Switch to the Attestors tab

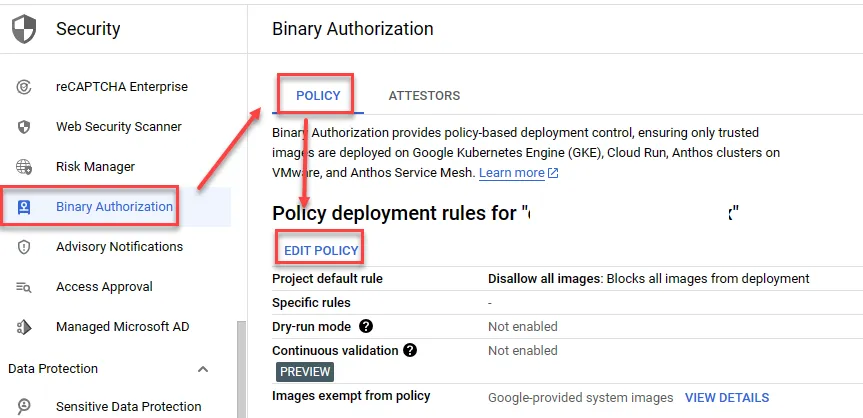(424, 96)
